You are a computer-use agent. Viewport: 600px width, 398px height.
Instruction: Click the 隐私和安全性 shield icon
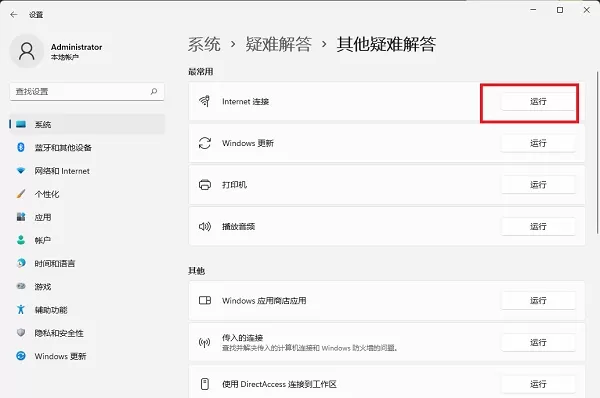pos(21,333)
